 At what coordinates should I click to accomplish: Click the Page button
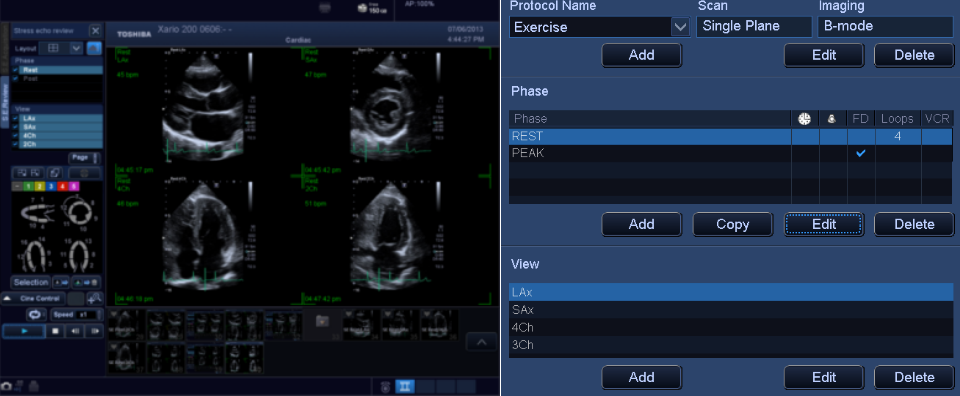[84, 158]
